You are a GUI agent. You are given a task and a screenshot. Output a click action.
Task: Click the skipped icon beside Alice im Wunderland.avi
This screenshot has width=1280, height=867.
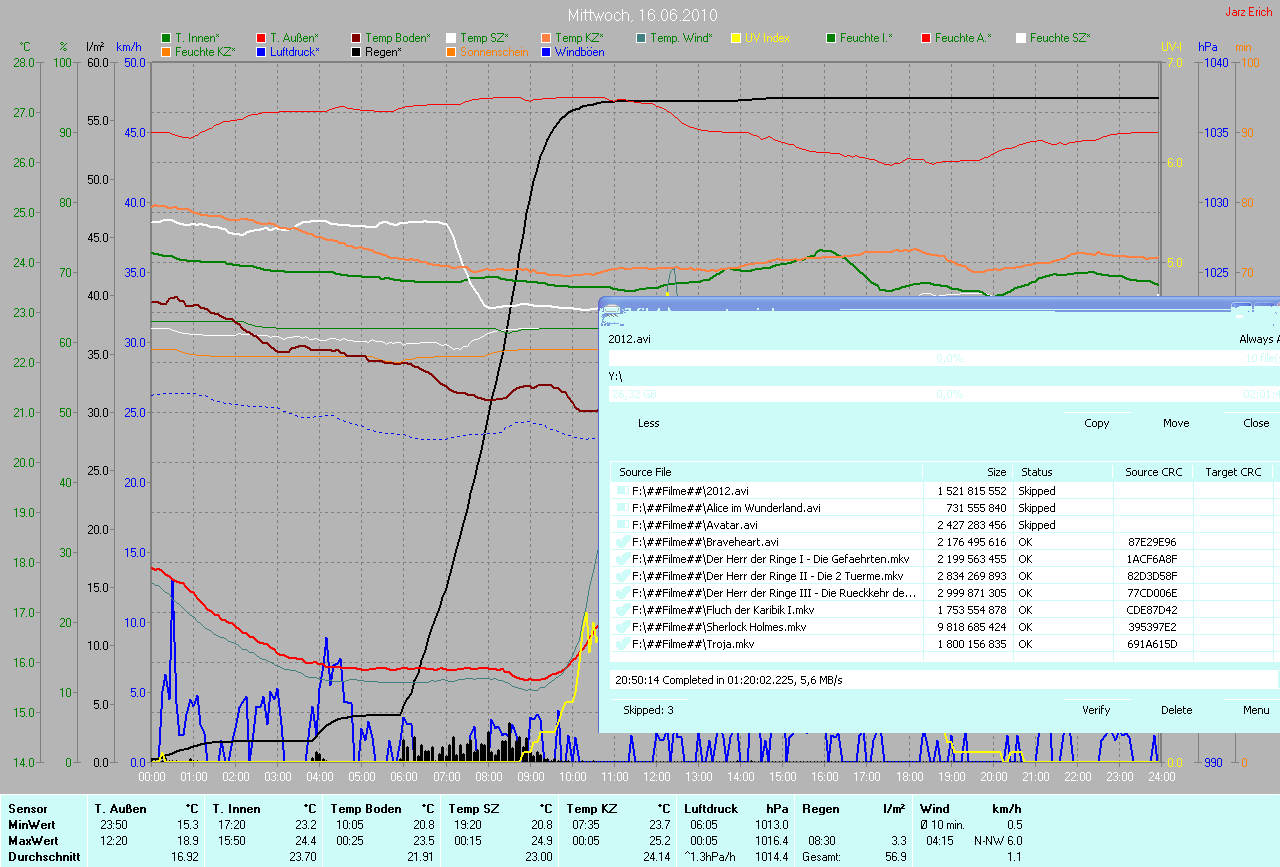point(623,508)
